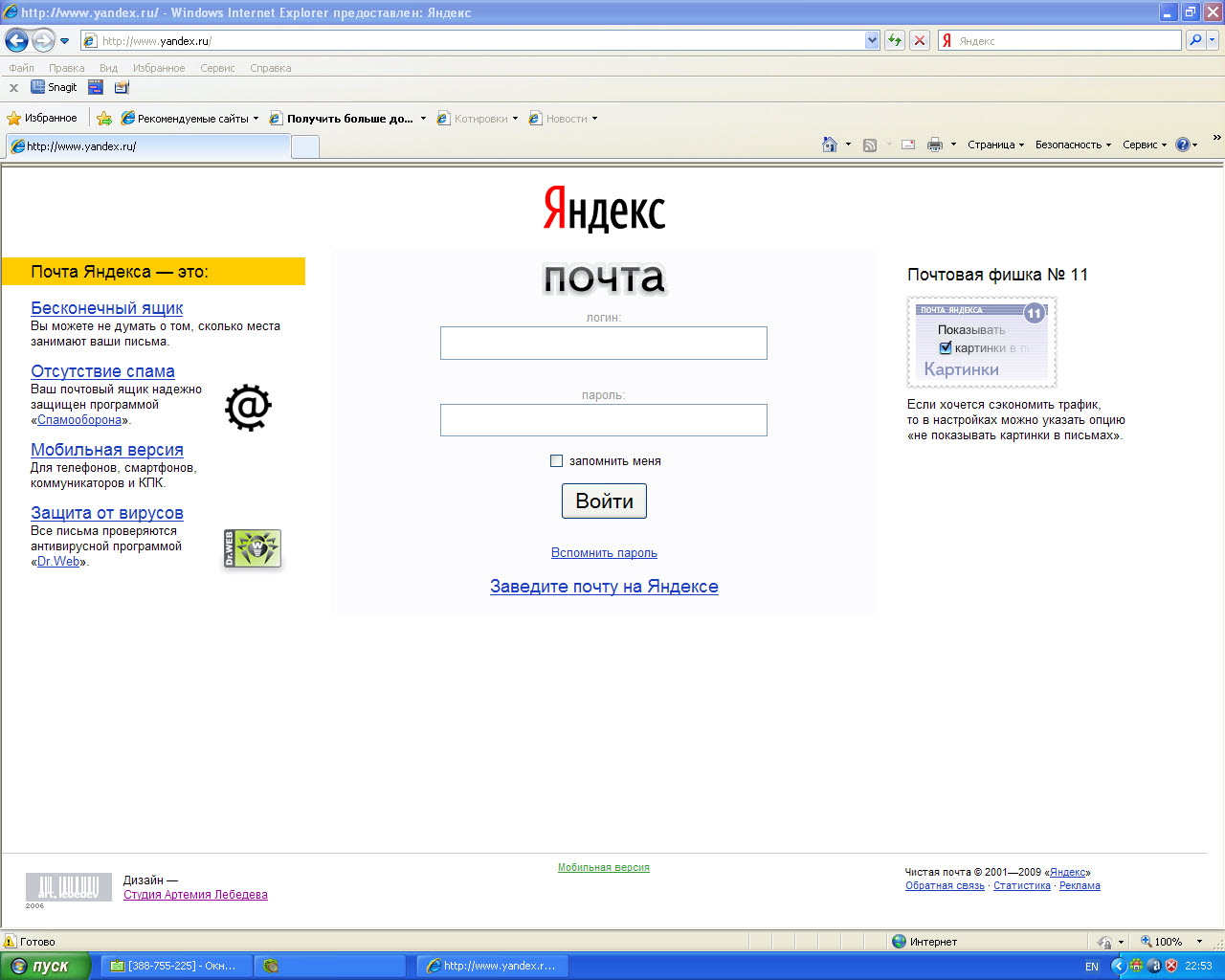Open the Страница dropdown menu
The width and height of the screenshot is (1225, 980).
pyautogui.click(x=995, y=145)
